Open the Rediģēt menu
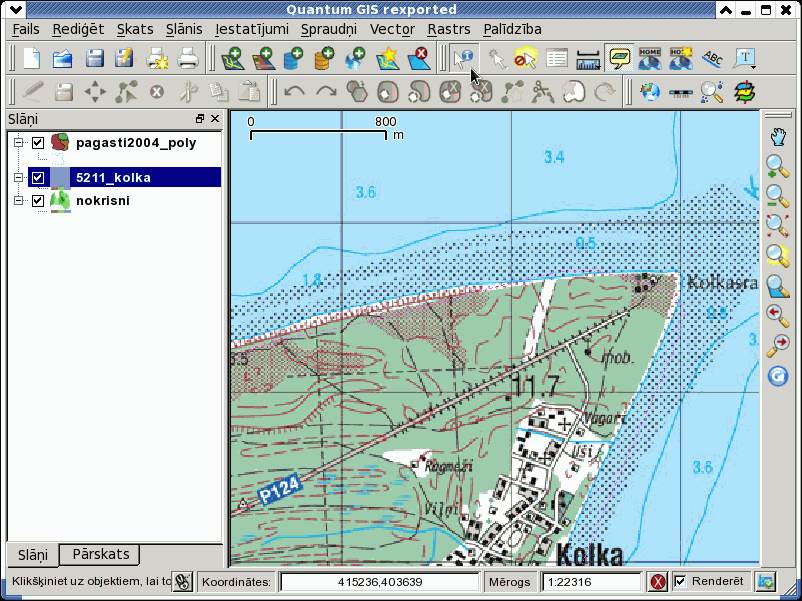802x601 pixels. [x=78, y=29]
